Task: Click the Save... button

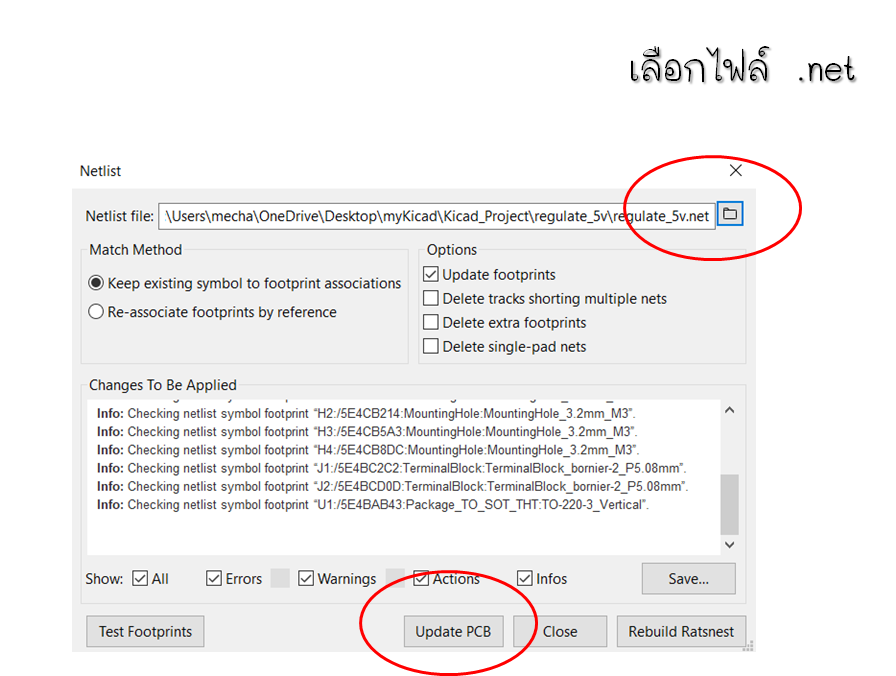Action: click(689, 579)
